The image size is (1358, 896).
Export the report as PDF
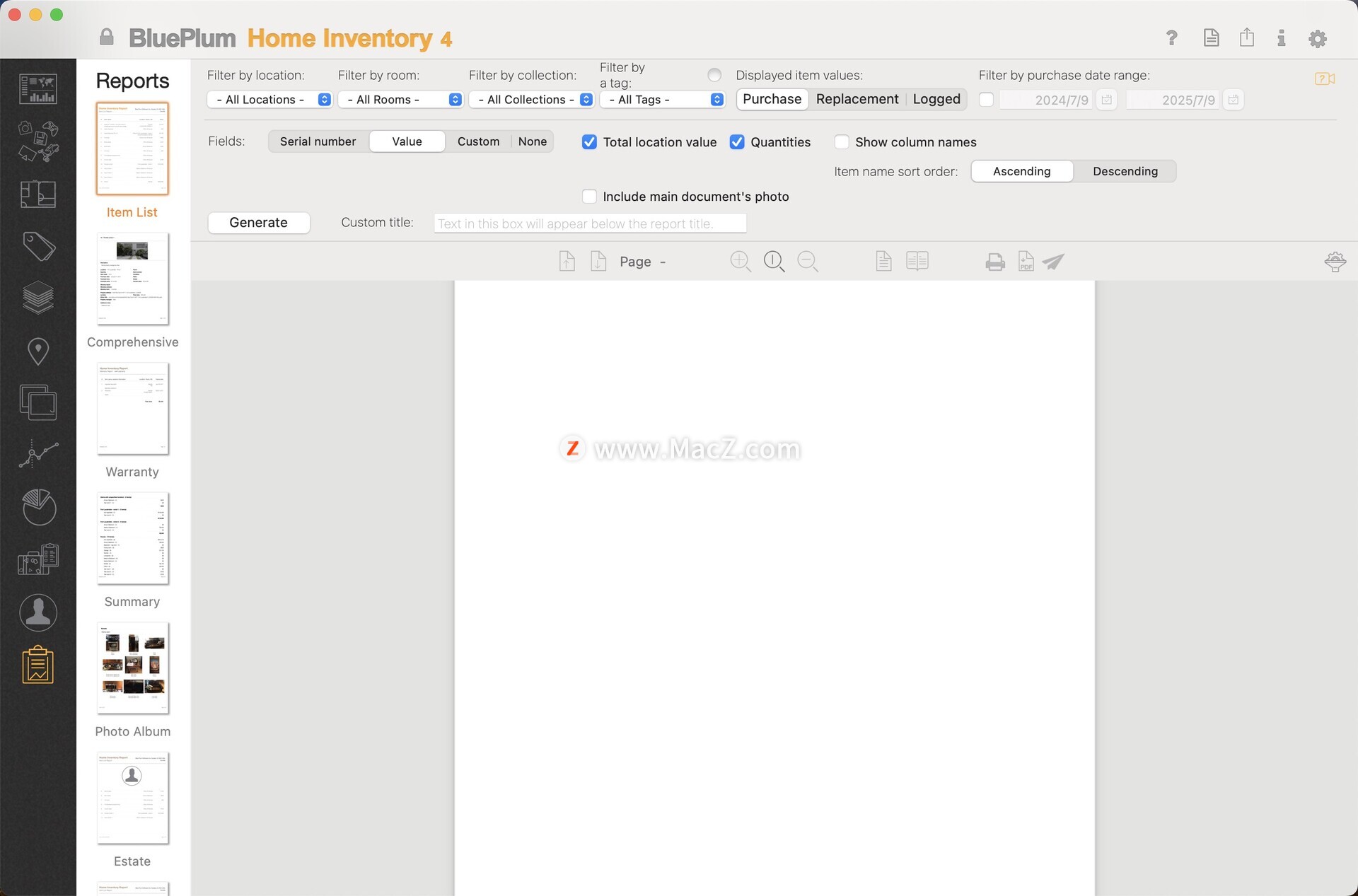click(1026, 261)
